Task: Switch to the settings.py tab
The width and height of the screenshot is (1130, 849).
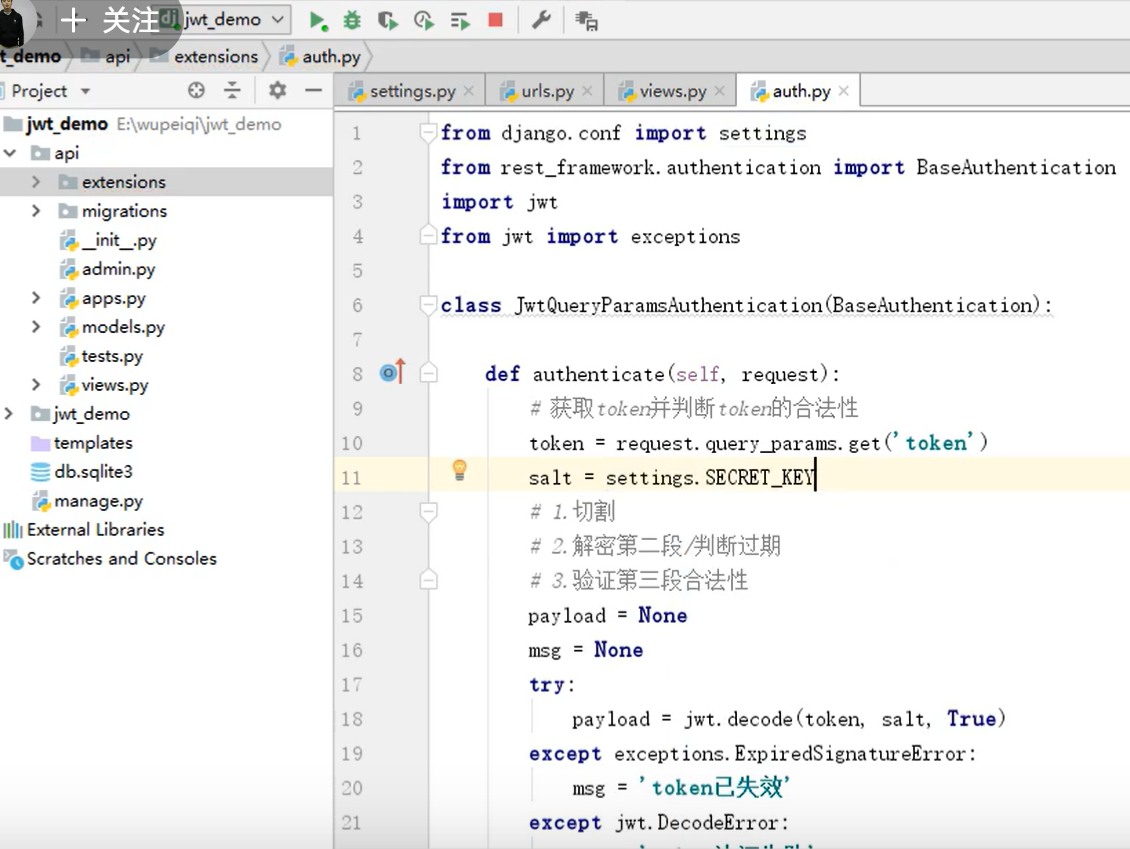Action: tap(411, 91)
